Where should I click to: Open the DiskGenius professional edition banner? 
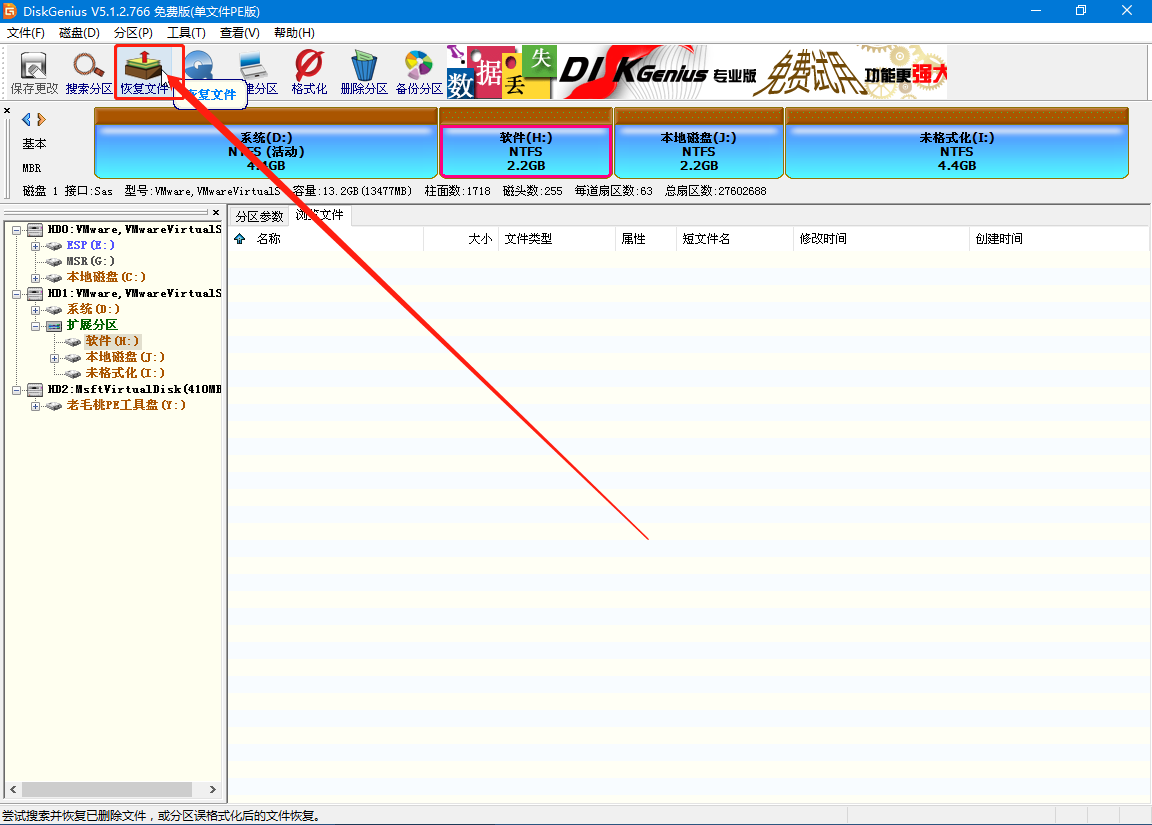[x=696, y=72]
